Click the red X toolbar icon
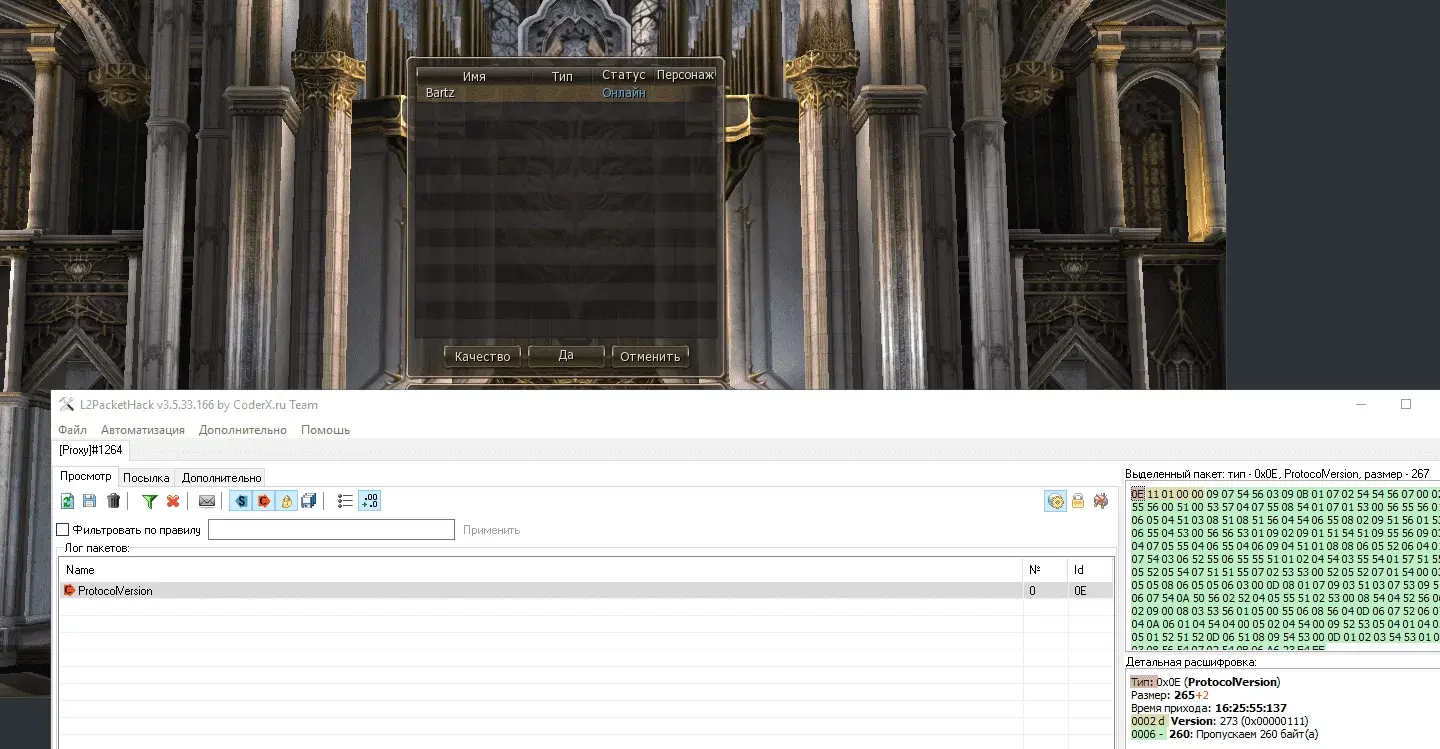Screen dimensions: 1440x749 pos(173,501)
